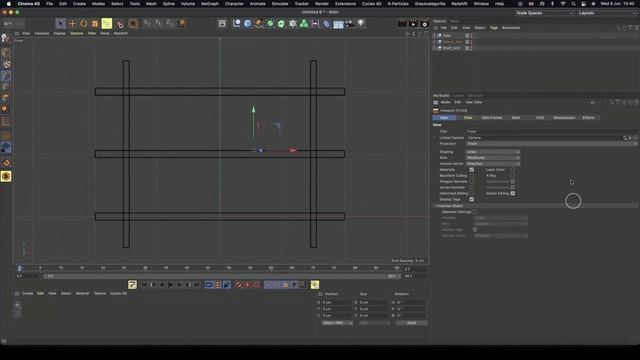Switch to the Safe Frames tab
Image resolution: width=640 pixels, height=360 pixels.
[492, 118]
